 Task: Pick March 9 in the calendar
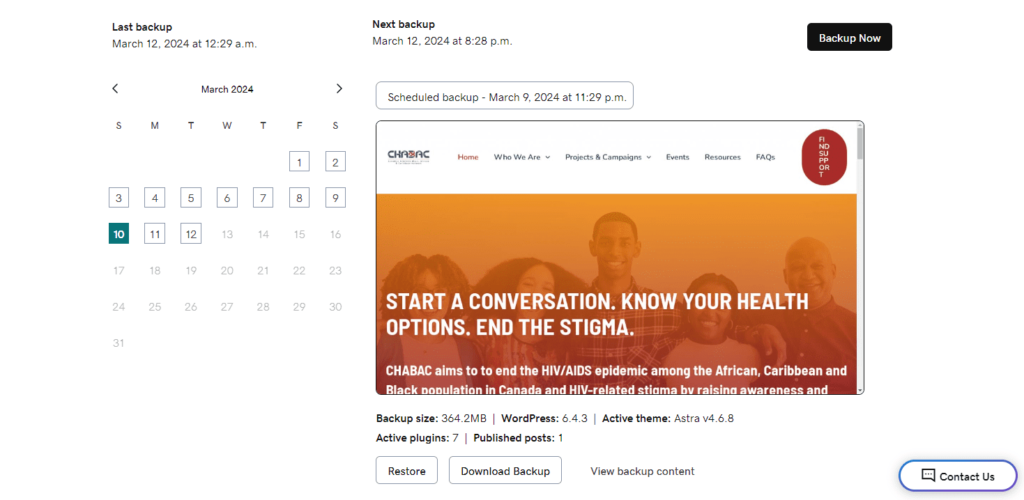(335, 198)
